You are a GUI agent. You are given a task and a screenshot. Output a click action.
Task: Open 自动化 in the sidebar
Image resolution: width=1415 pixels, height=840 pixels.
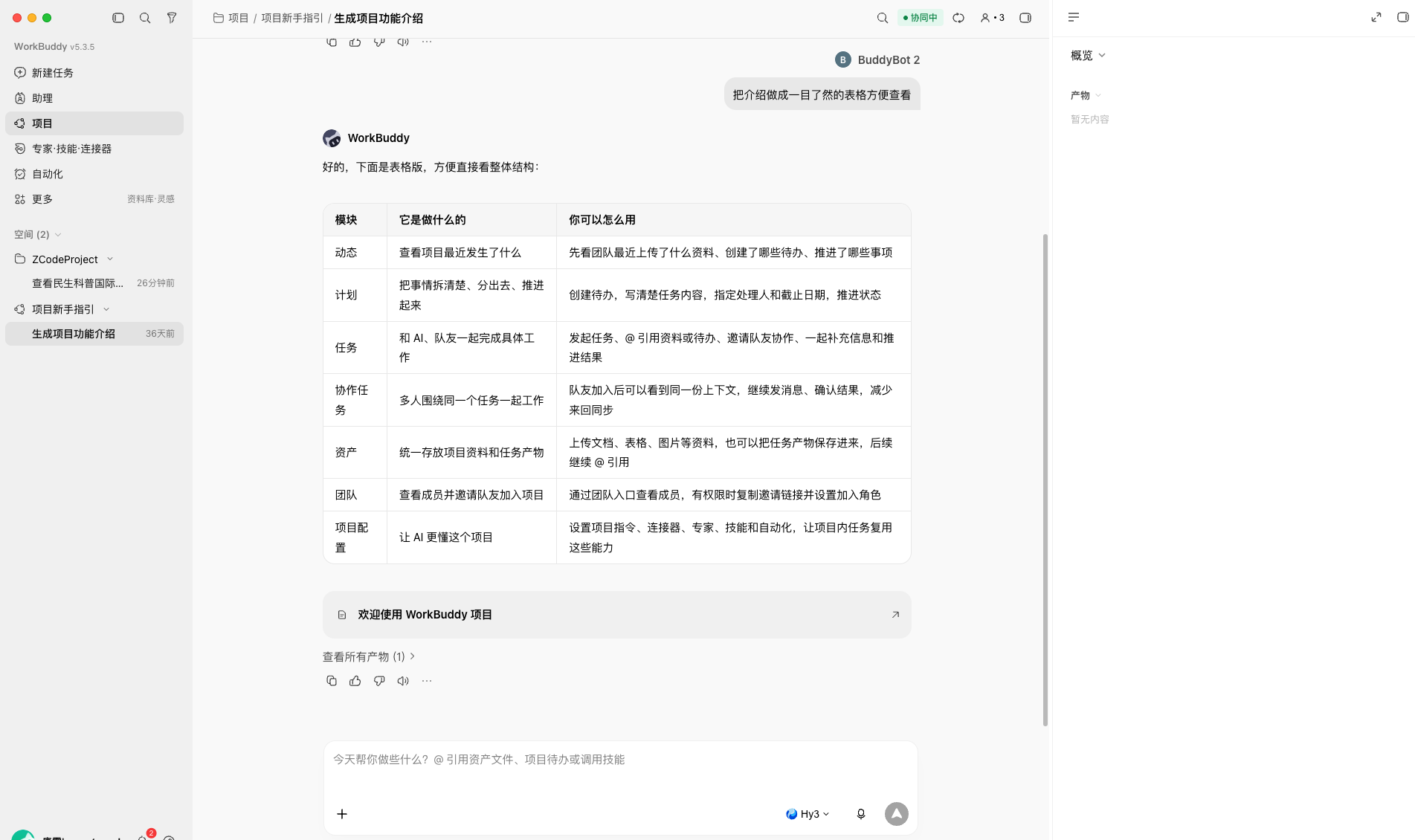coord(94,174)
